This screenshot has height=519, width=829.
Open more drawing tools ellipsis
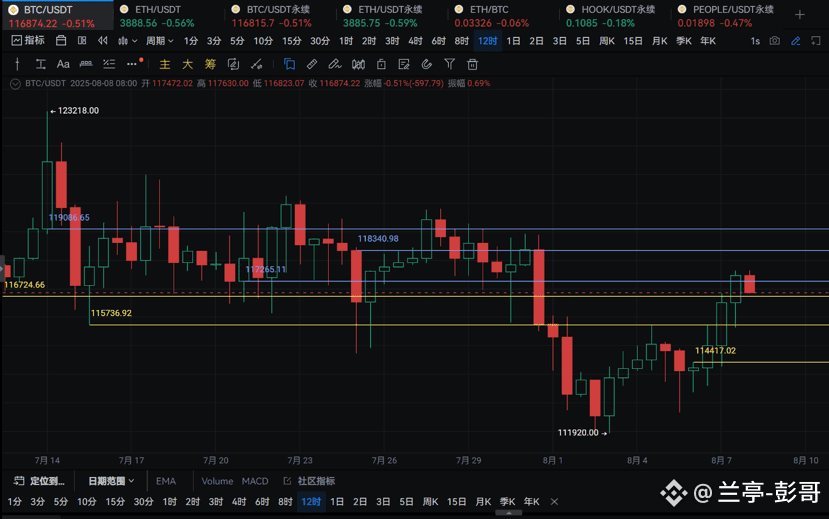(x=132, y=64)
